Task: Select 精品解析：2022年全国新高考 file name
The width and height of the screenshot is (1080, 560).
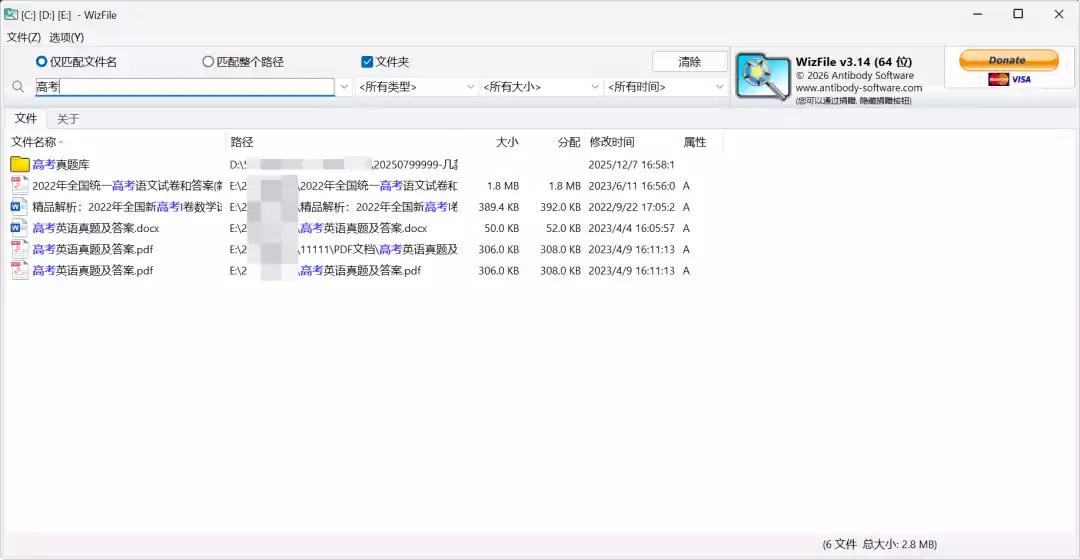Action: point(127,207)
